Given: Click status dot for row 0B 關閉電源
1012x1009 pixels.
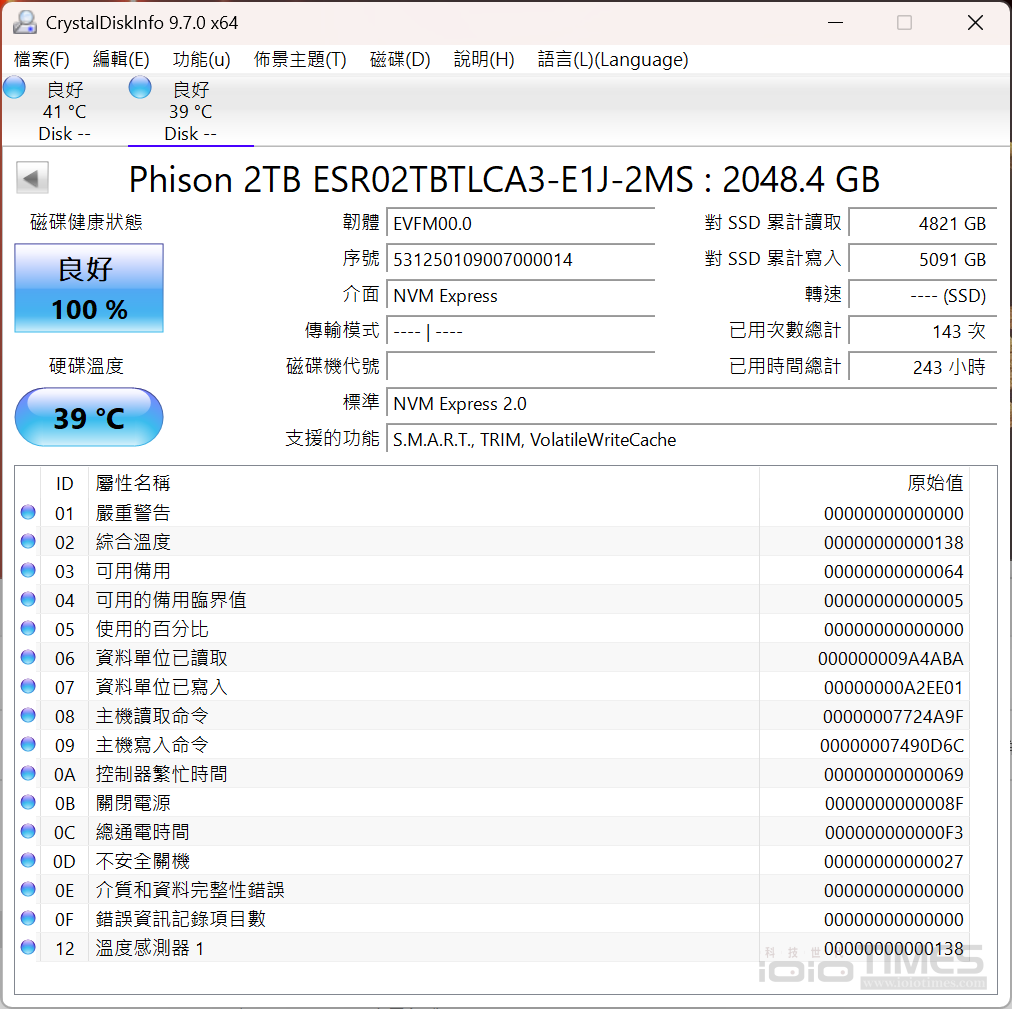Looking at the screenshot, I should pos(28,802).
